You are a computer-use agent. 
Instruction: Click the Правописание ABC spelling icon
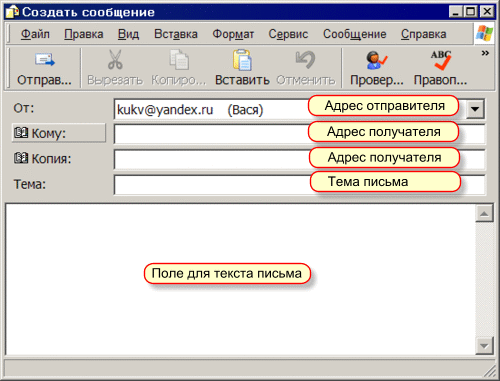tap(441, 60)
